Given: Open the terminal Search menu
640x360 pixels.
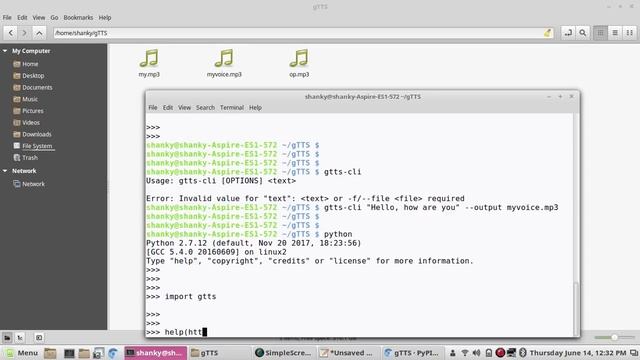Looking at the screenshot, I should pos(205,108).
